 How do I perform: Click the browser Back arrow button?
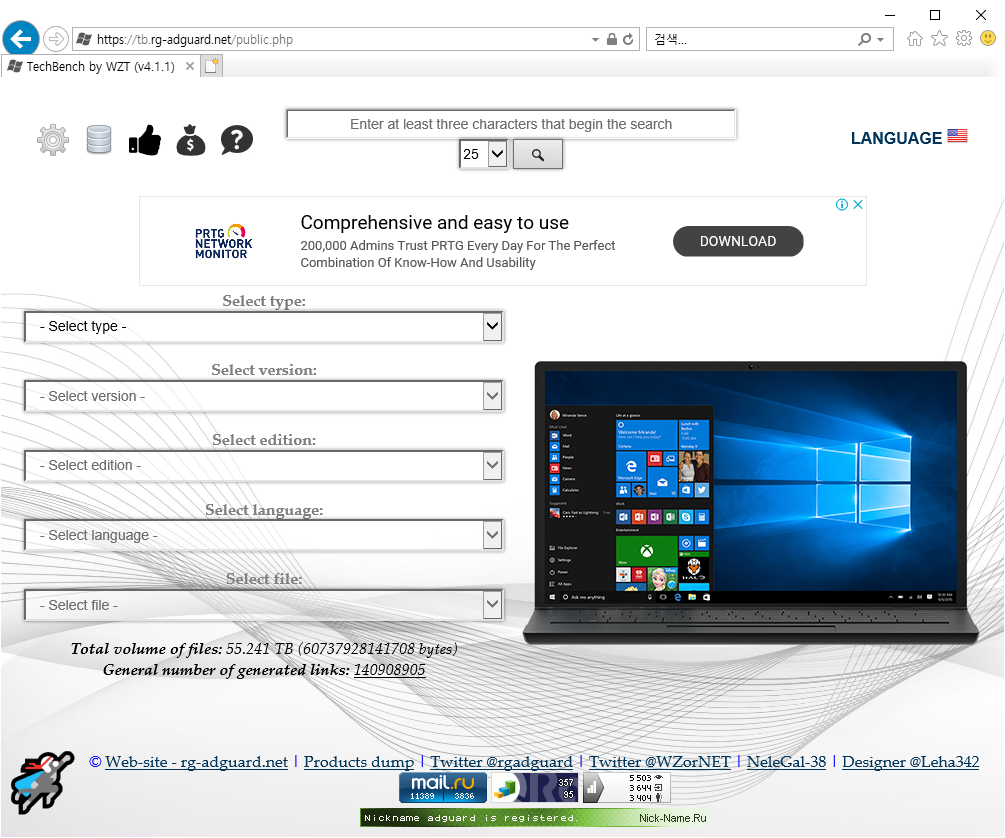pyautogui.click(x=21, y=39)
